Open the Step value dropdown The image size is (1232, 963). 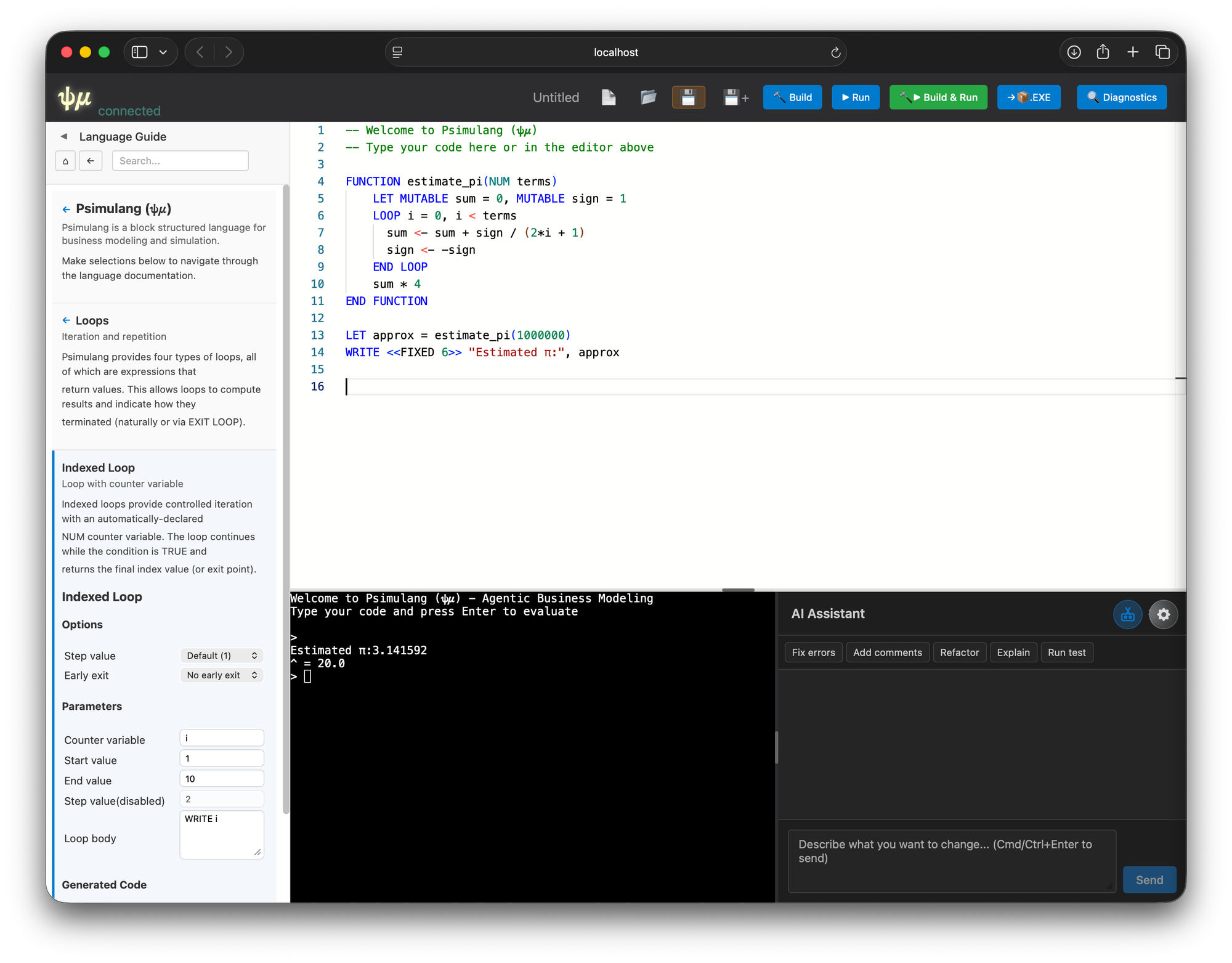[x=222, y=656]
